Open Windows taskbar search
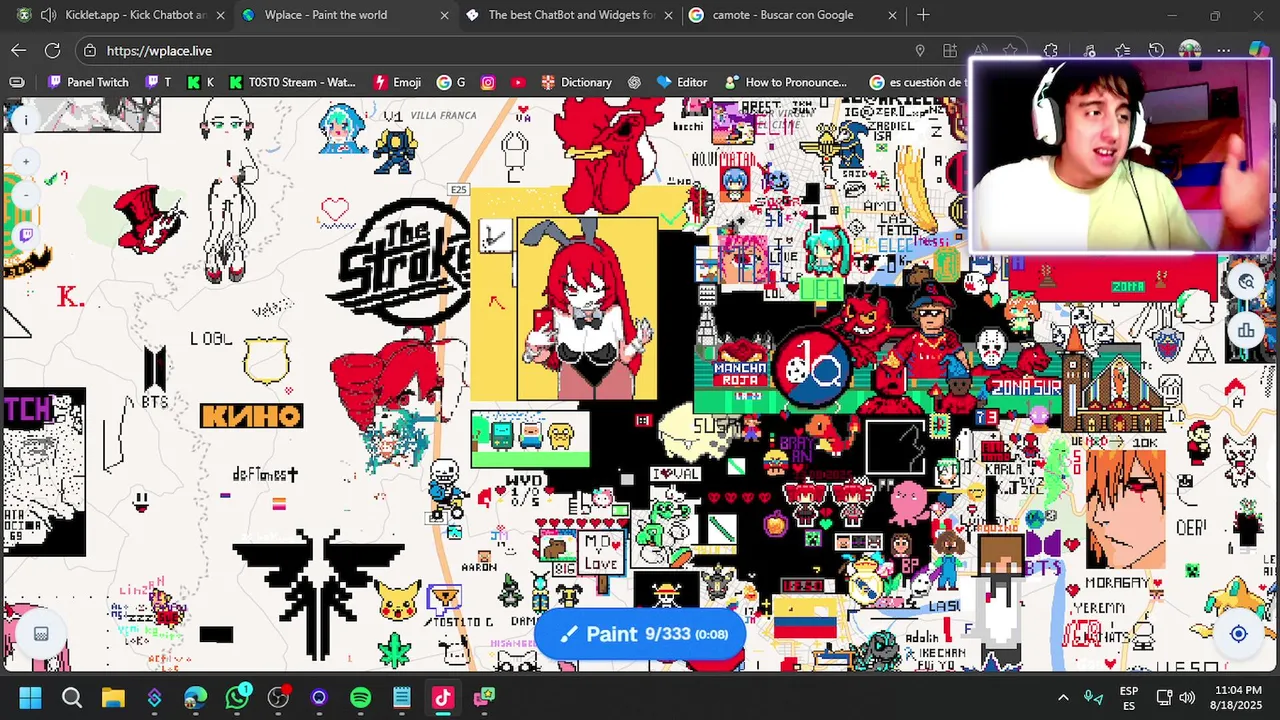The height and width of the screenshot is (720, 1280). click(72, 697)
